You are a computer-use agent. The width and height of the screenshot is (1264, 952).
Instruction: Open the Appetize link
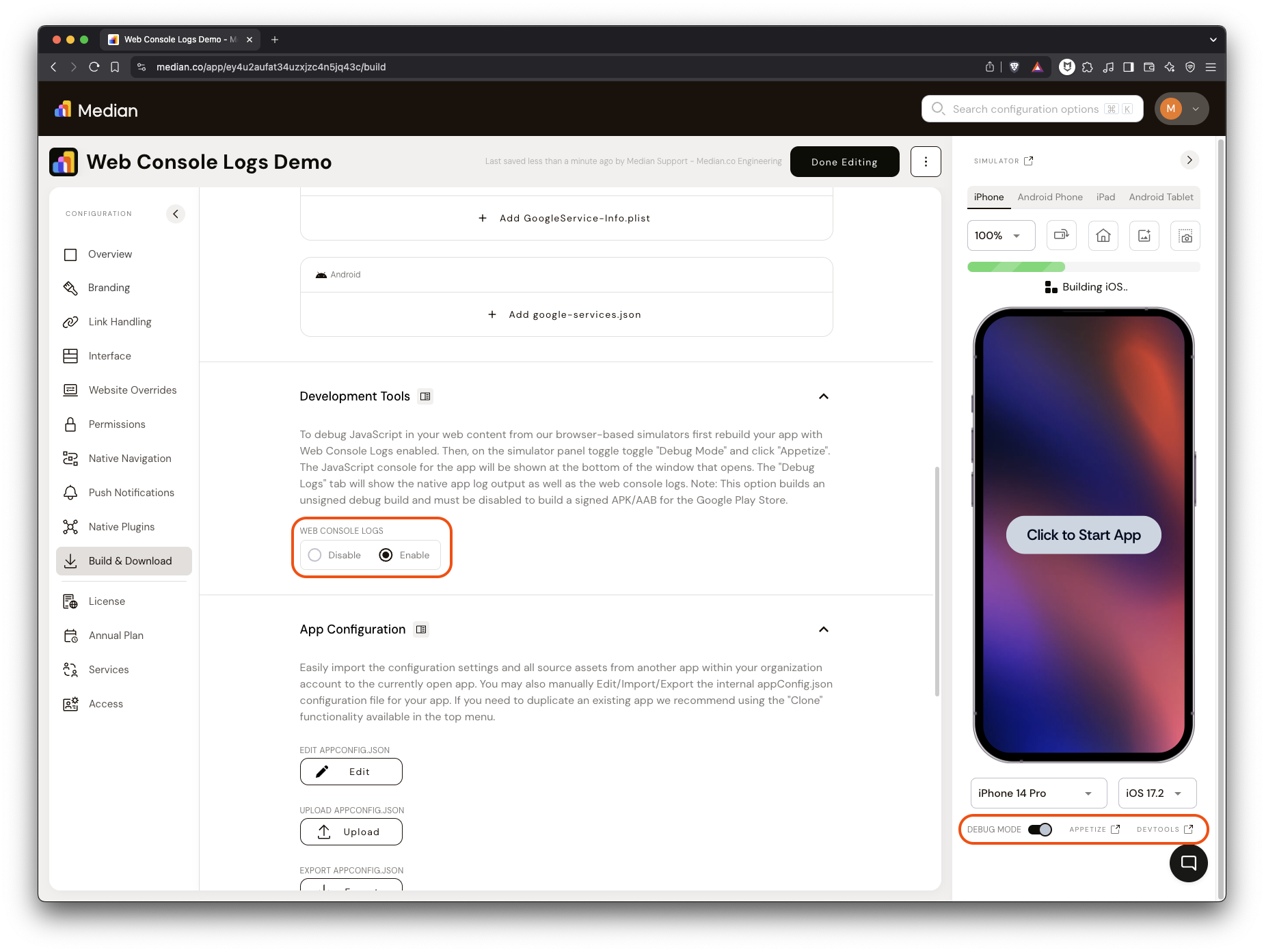1094,830
